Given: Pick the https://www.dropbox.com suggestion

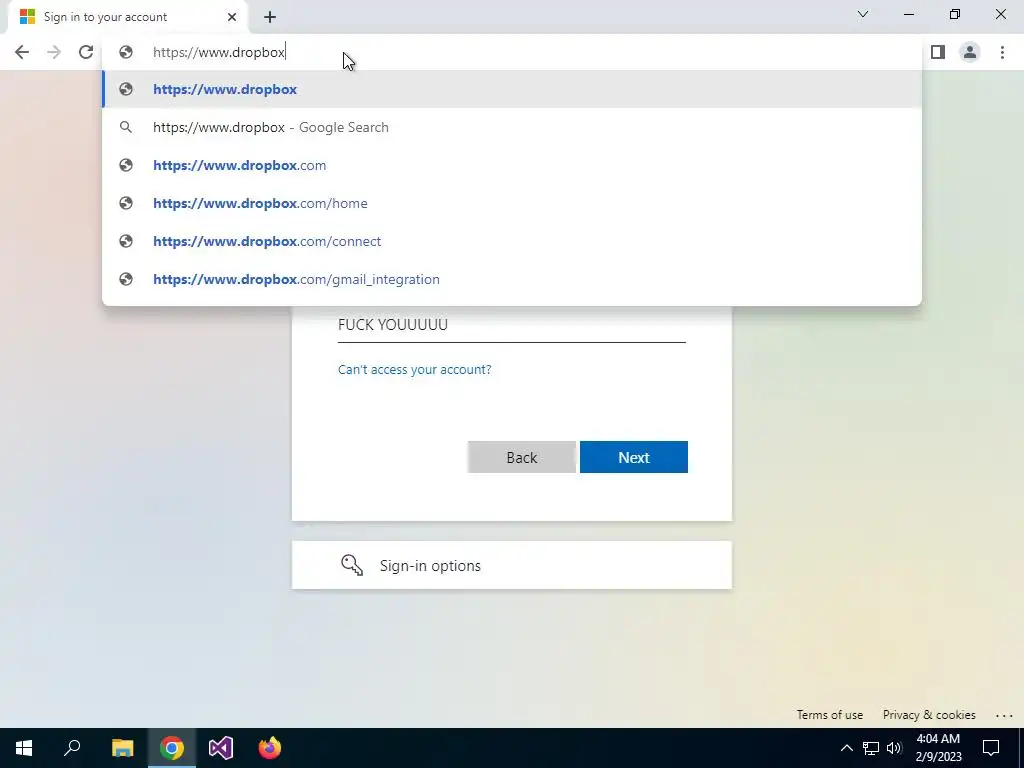Looking at the screenshot, I should [x=512, y=165].
